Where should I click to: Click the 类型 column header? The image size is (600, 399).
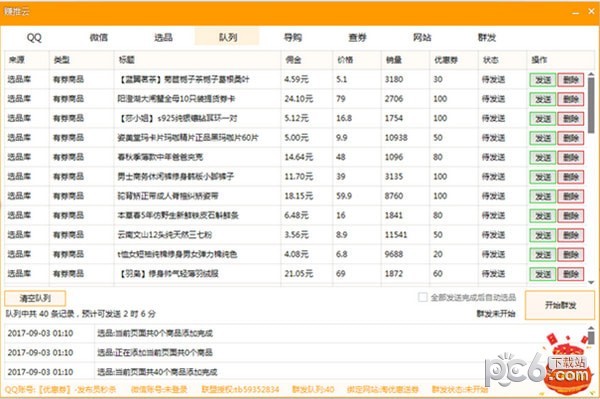[82, 60]
